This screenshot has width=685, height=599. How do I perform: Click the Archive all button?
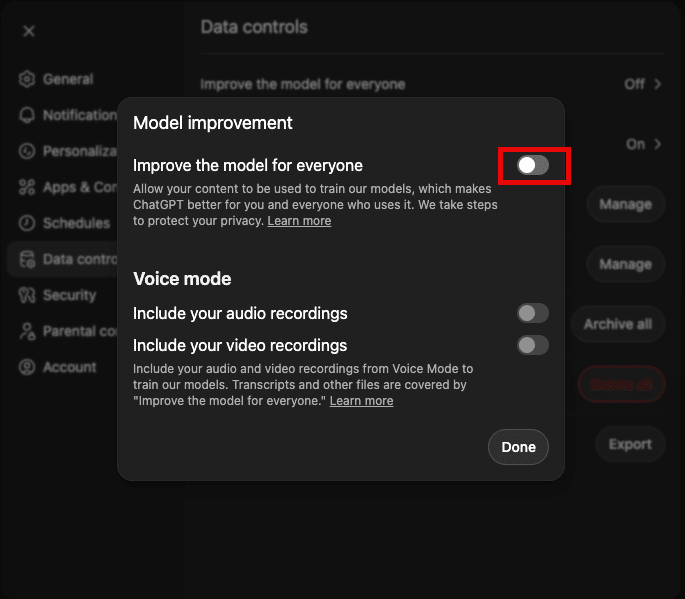[x=618, y=324]
